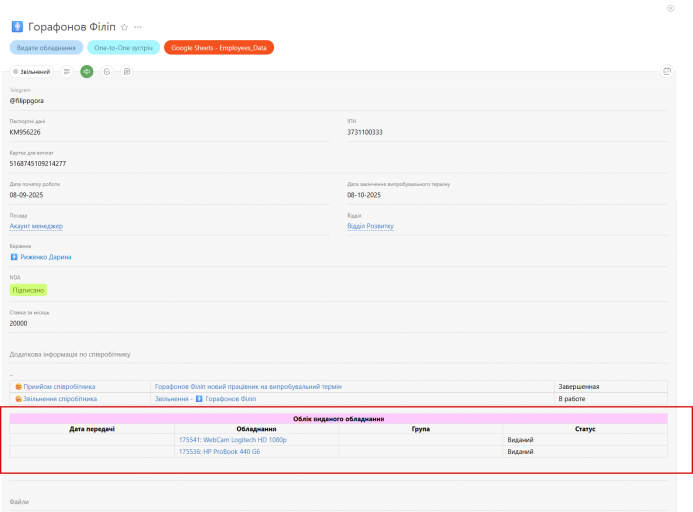Image resolution: width=693 pixels, height=512 pixels.
Task: Click the contact icon beside Риженко Дарина
Action: pyautogui.click(x=14, y=257)
